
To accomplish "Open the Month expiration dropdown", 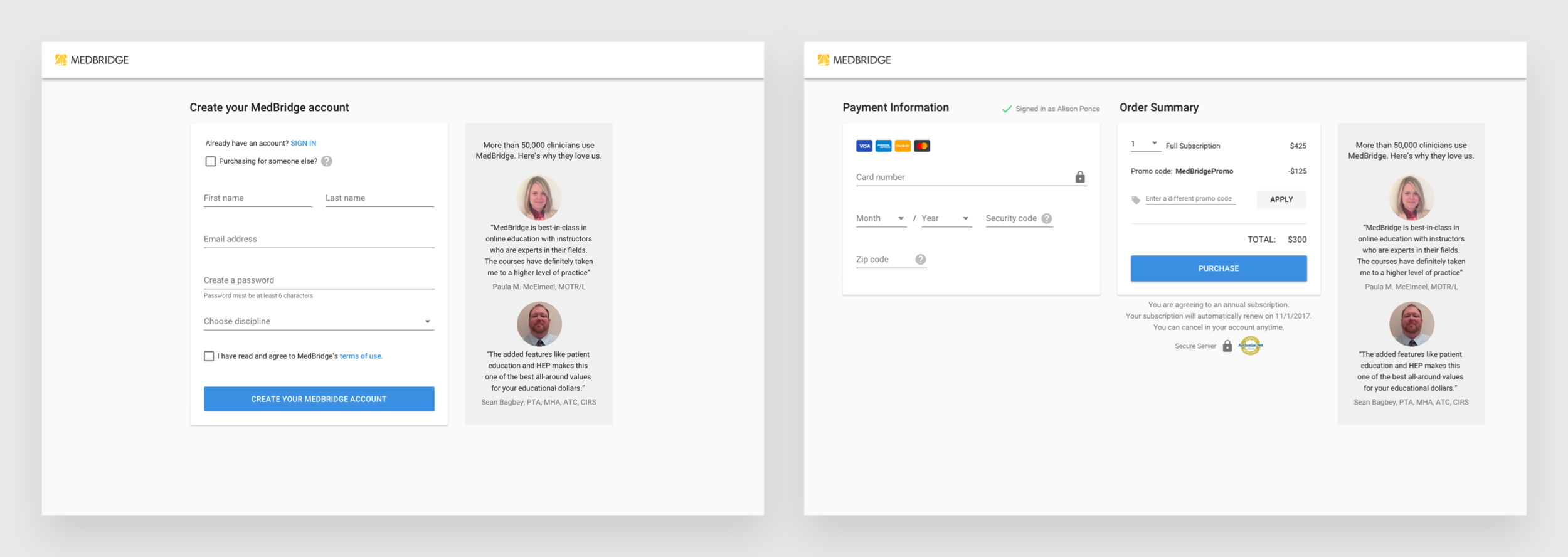I will pos(881,218).
